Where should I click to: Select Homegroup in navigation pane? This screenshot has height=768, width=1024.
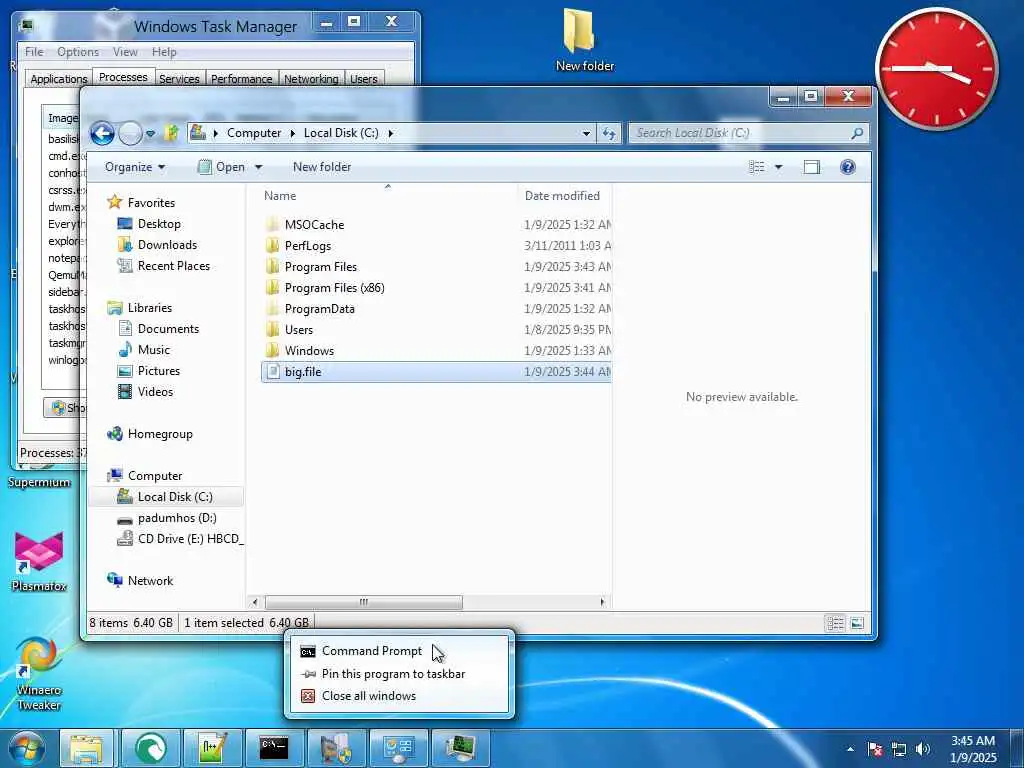[160, 434]
